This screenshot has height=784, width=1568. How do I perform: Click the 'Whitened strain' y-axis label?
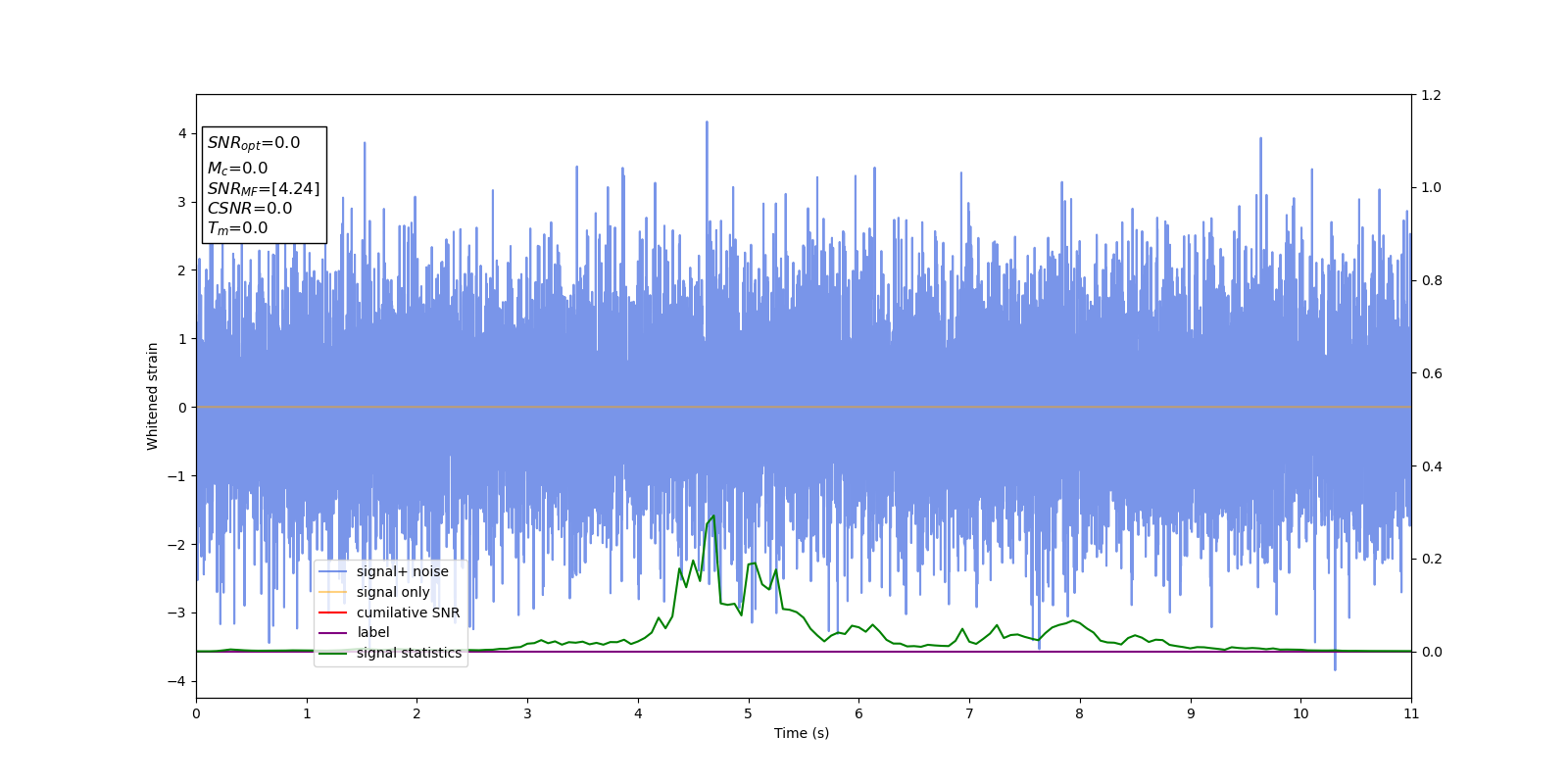pos(153,396)
